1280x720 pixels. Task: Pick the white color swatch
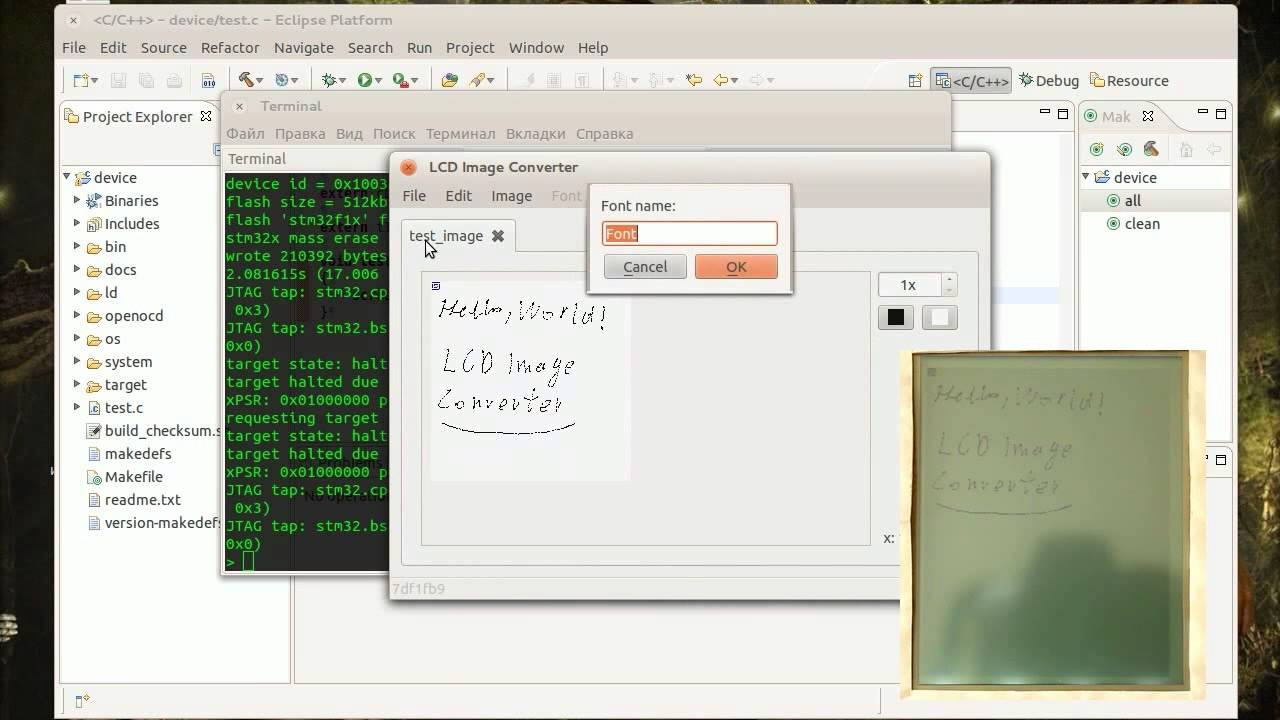pyautogui.click(x=939, y=317)
